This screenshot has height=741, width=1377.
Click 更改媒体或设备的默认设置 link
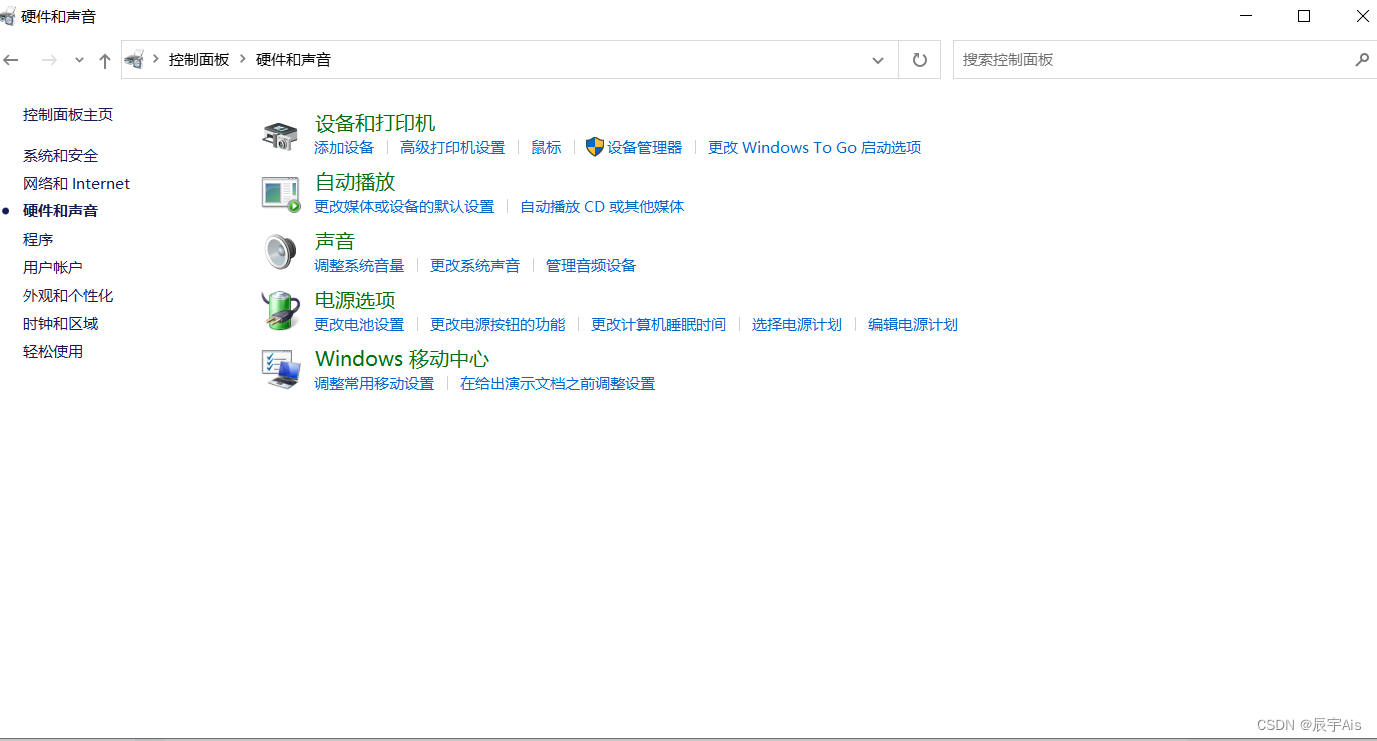[x=404, y=207]
